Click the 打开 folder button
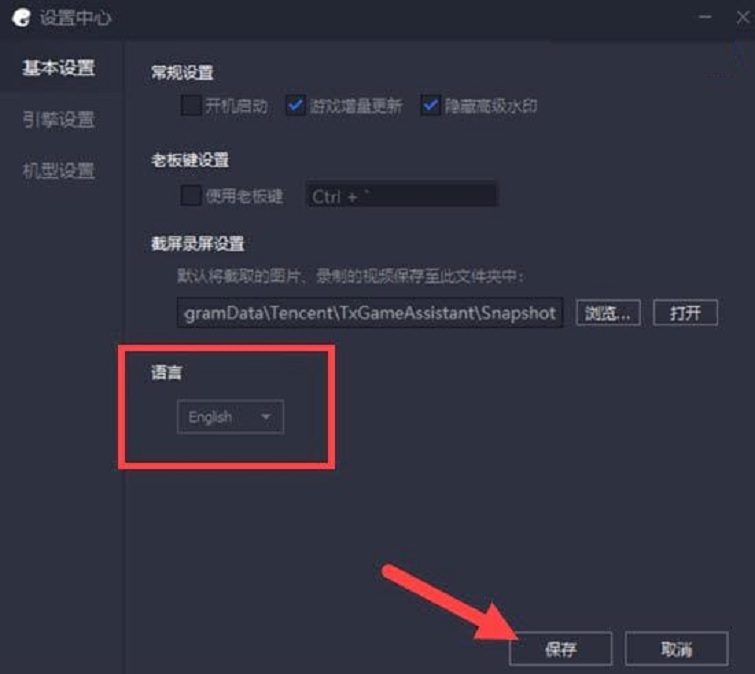The height and width of the screenshot is (674, 755). 685,313
